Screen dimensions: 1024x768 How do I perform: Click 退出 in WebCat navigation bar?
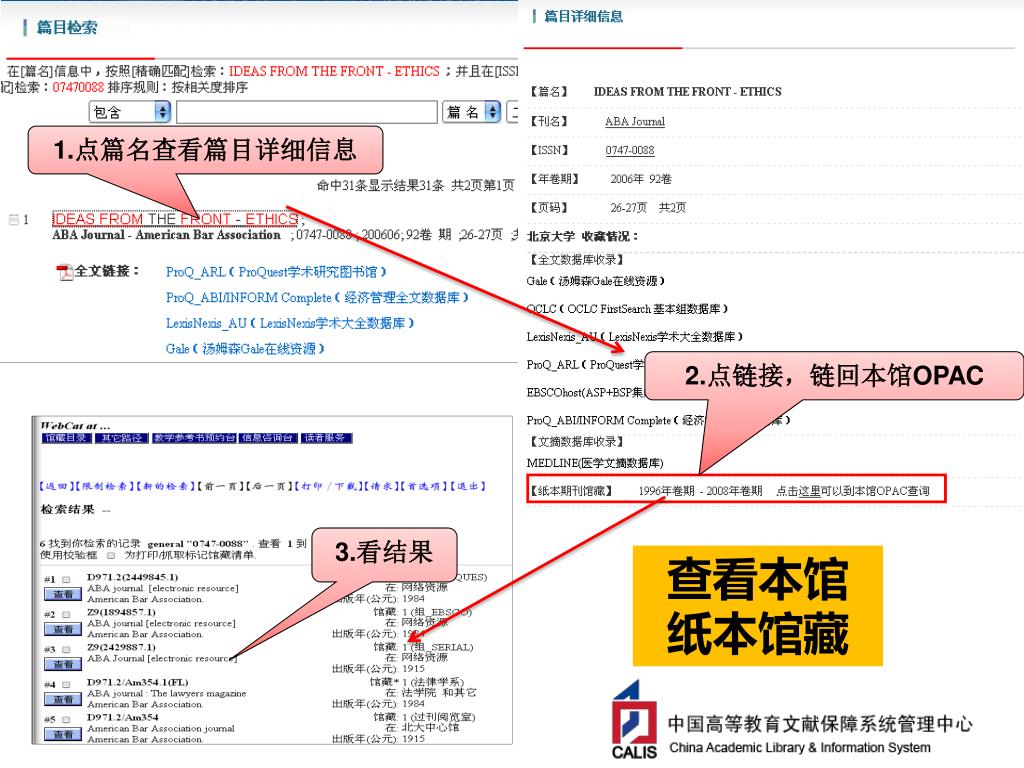468,487
